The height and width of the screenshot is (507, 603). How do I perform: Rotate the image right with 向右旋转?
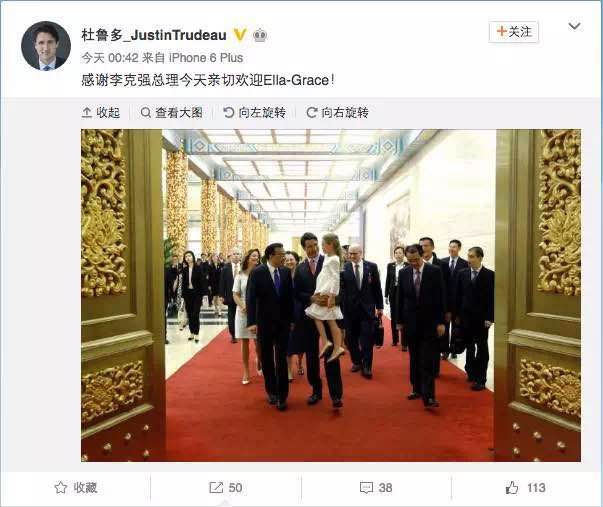pos(338,113)
